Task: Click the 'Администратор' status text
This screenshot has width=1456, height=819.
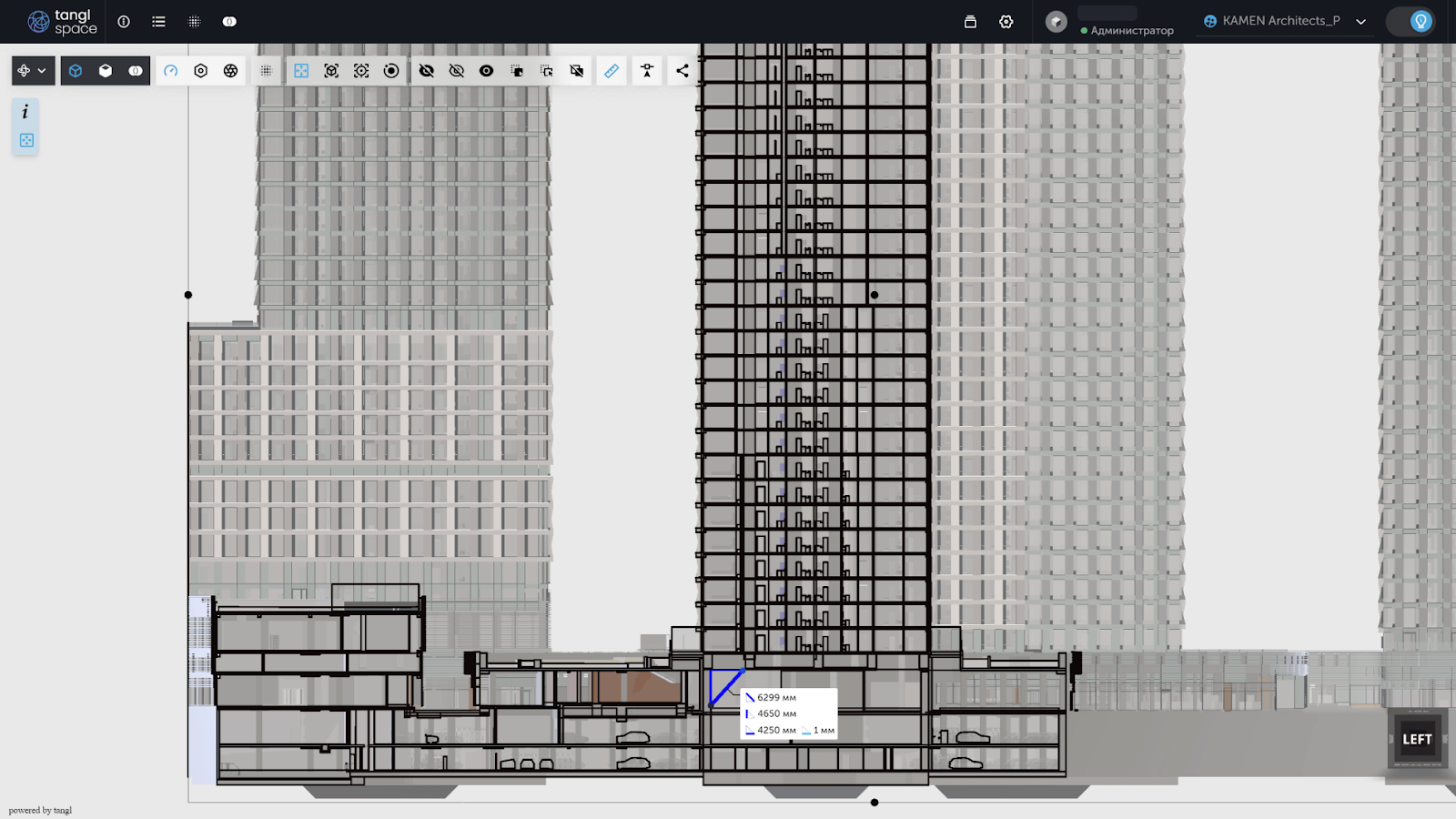Action: pyautogui.click(x=1131, y=30)
